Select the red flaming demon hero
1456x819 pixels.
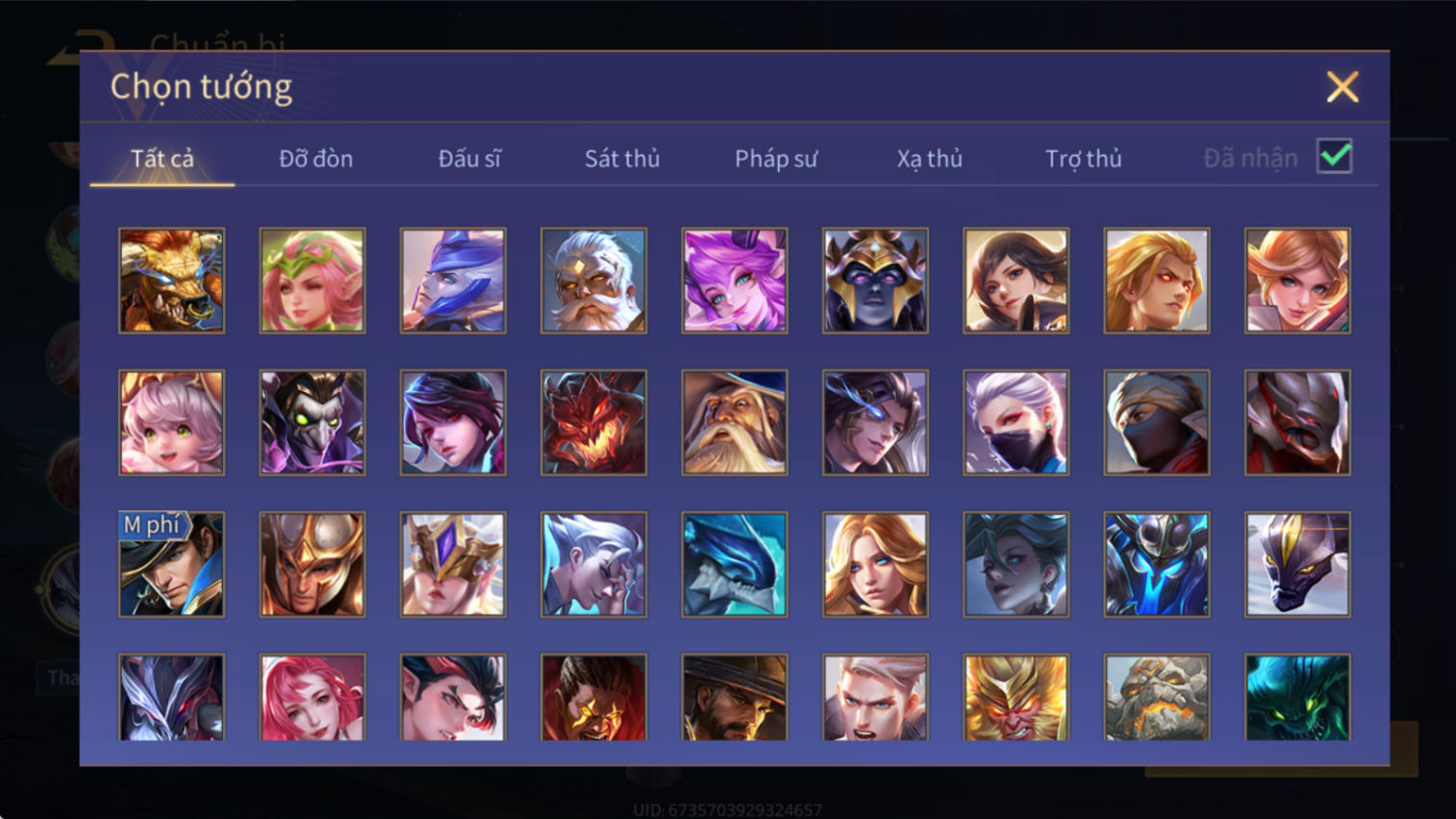click(593, 423)
